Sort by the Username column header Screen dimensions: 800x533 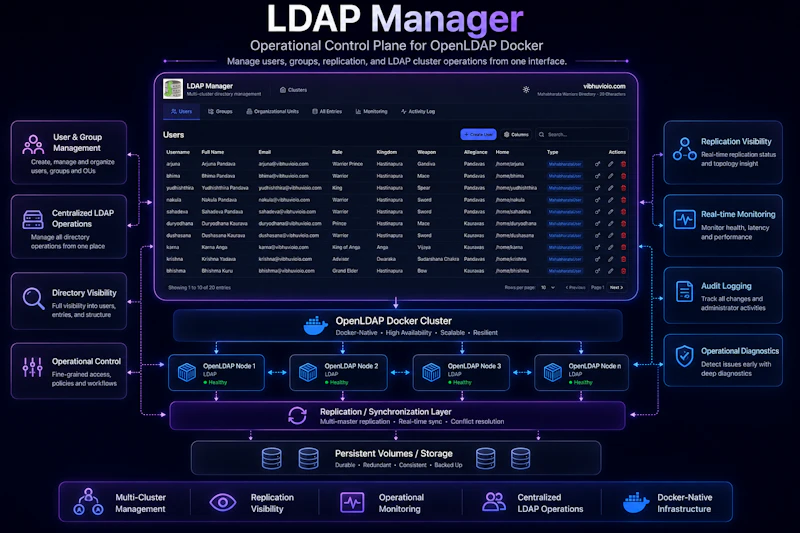[178, 152]
